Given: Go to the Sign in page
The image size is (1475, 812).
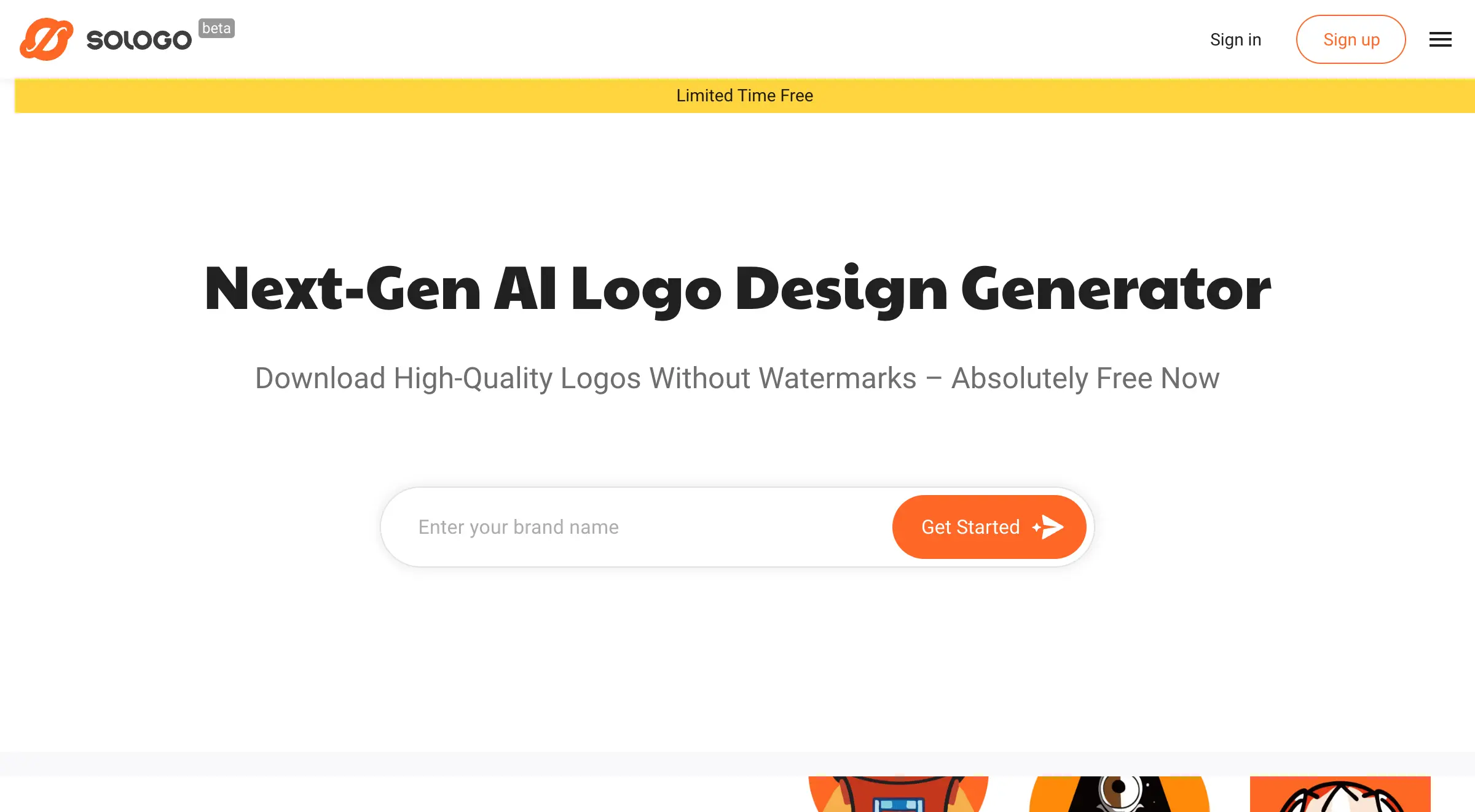Looking at the screenshot, I should pos(1235,40).
